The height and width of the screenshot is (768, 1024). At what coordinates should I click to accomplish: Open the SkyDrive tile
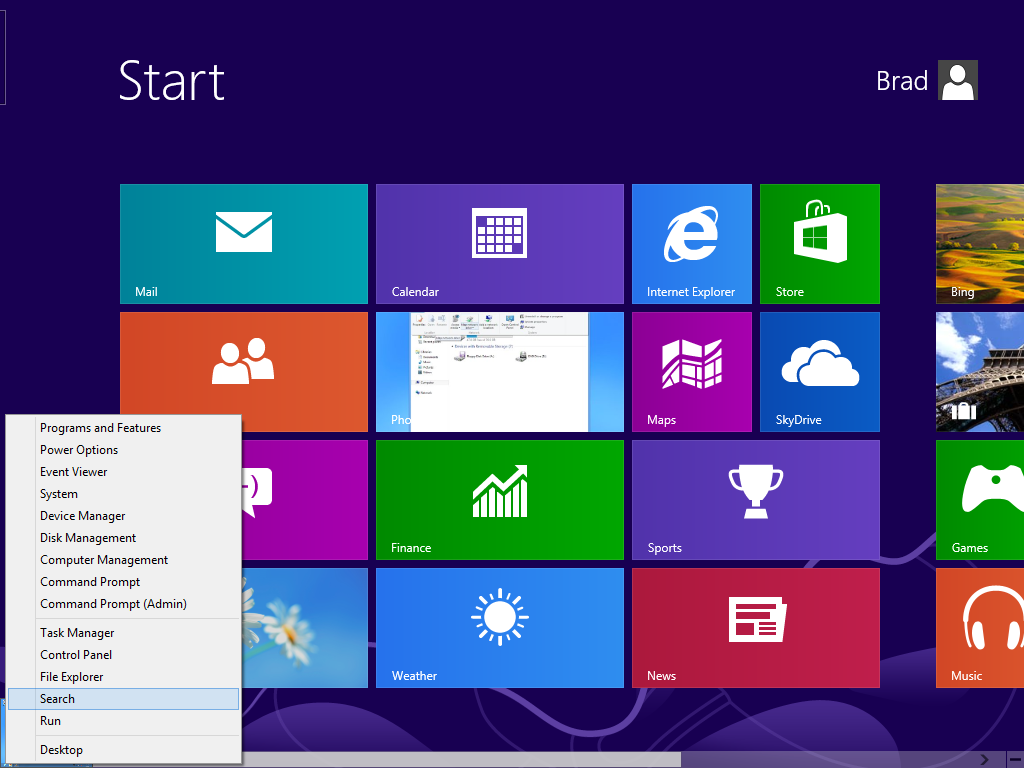click(820, 372)
